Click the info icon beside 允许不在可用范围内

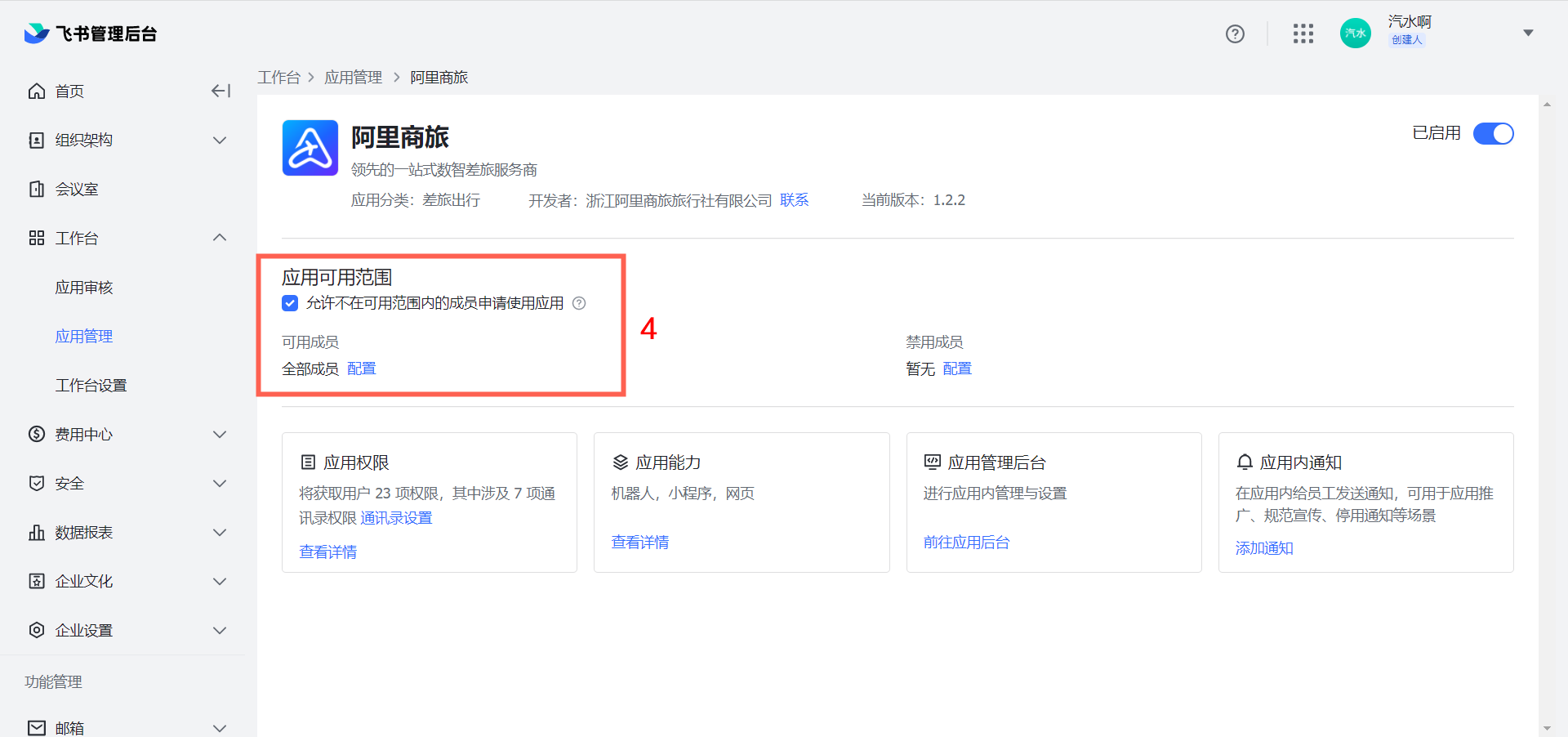[579, 303]
